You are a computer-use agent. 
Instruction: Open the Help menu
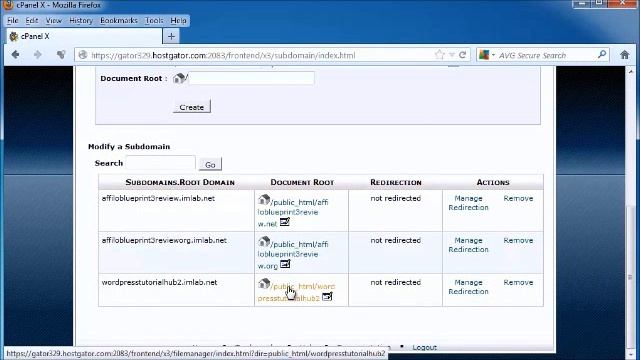(178, 20)
